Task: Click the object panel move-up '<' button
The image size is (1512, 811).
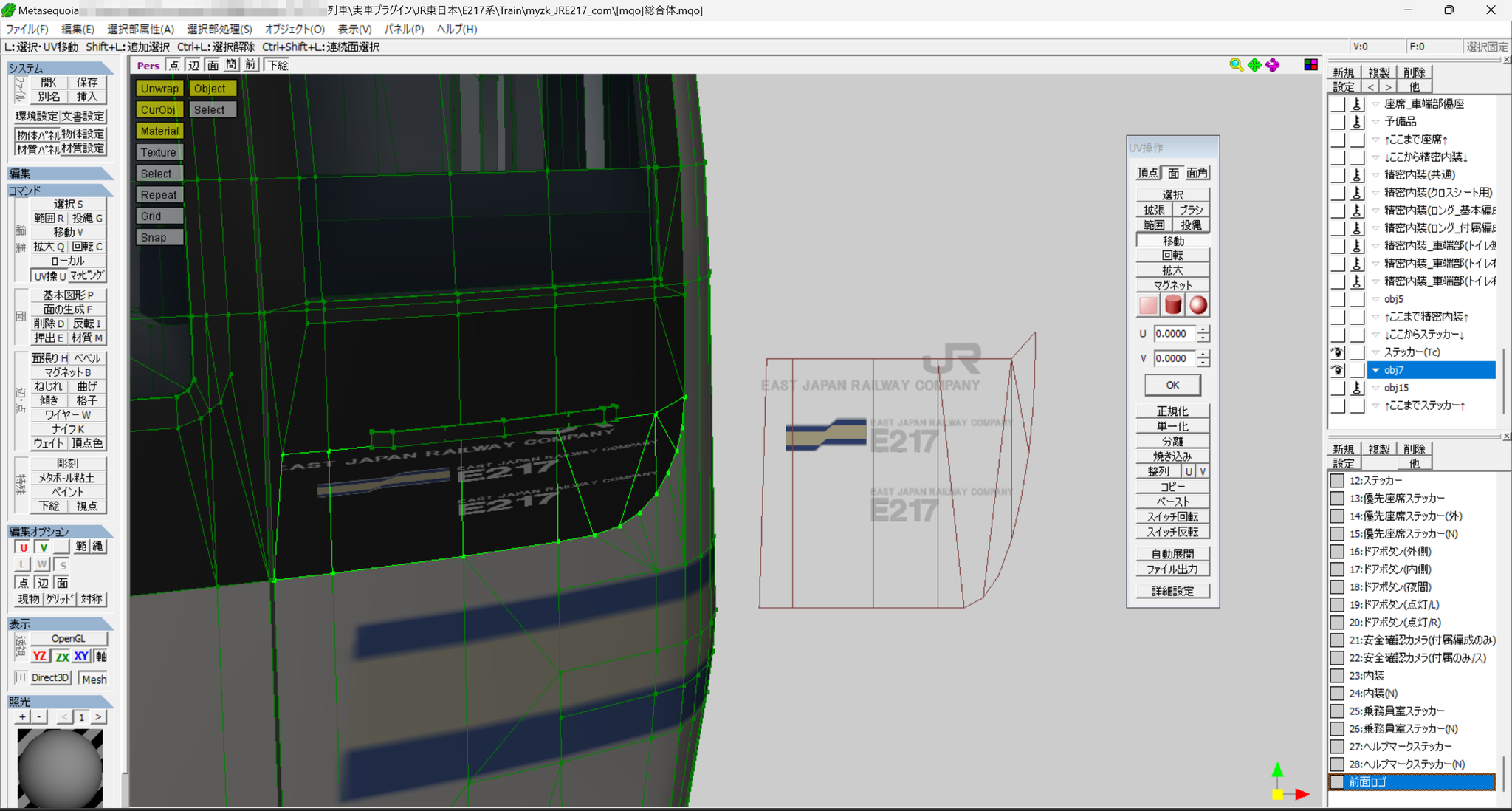Action: pyautogui.click(x=1371, y=87)
